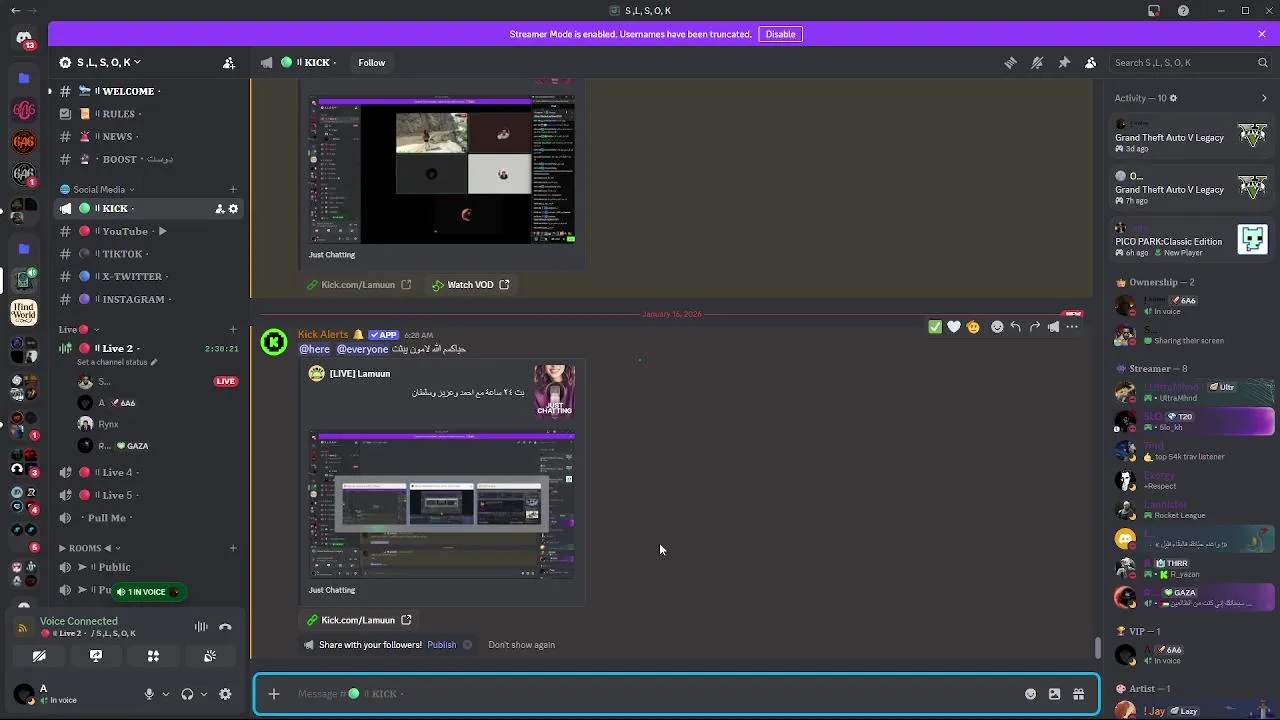Open the soundboard in voice panel

pyautogui.click(x=210, y=656)
